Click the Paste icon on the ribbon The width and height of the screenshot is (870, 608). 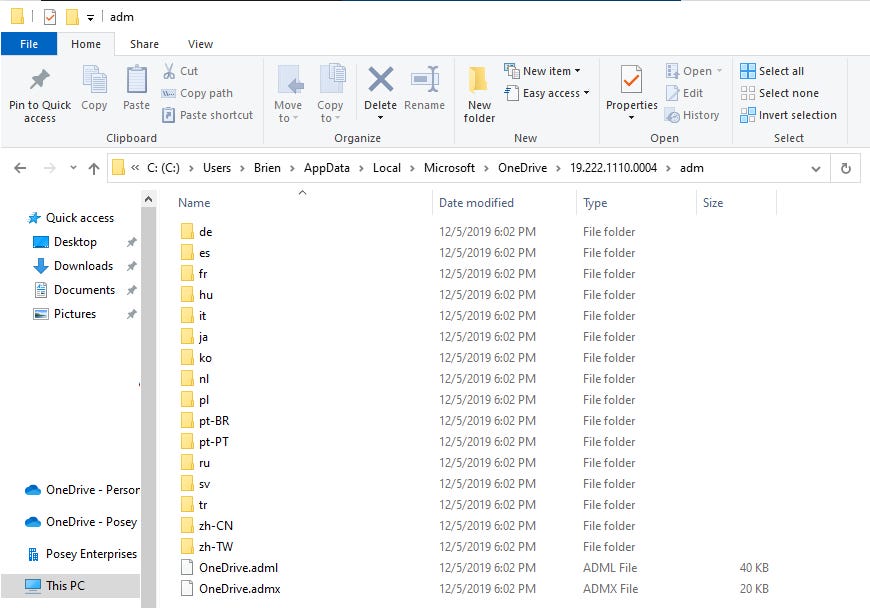pos(133,88)
